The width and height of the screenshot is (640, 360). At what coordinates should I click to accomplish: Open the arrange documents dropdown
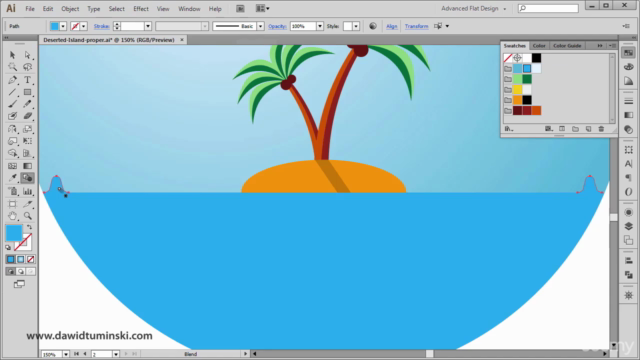click(x=262, y=9)
